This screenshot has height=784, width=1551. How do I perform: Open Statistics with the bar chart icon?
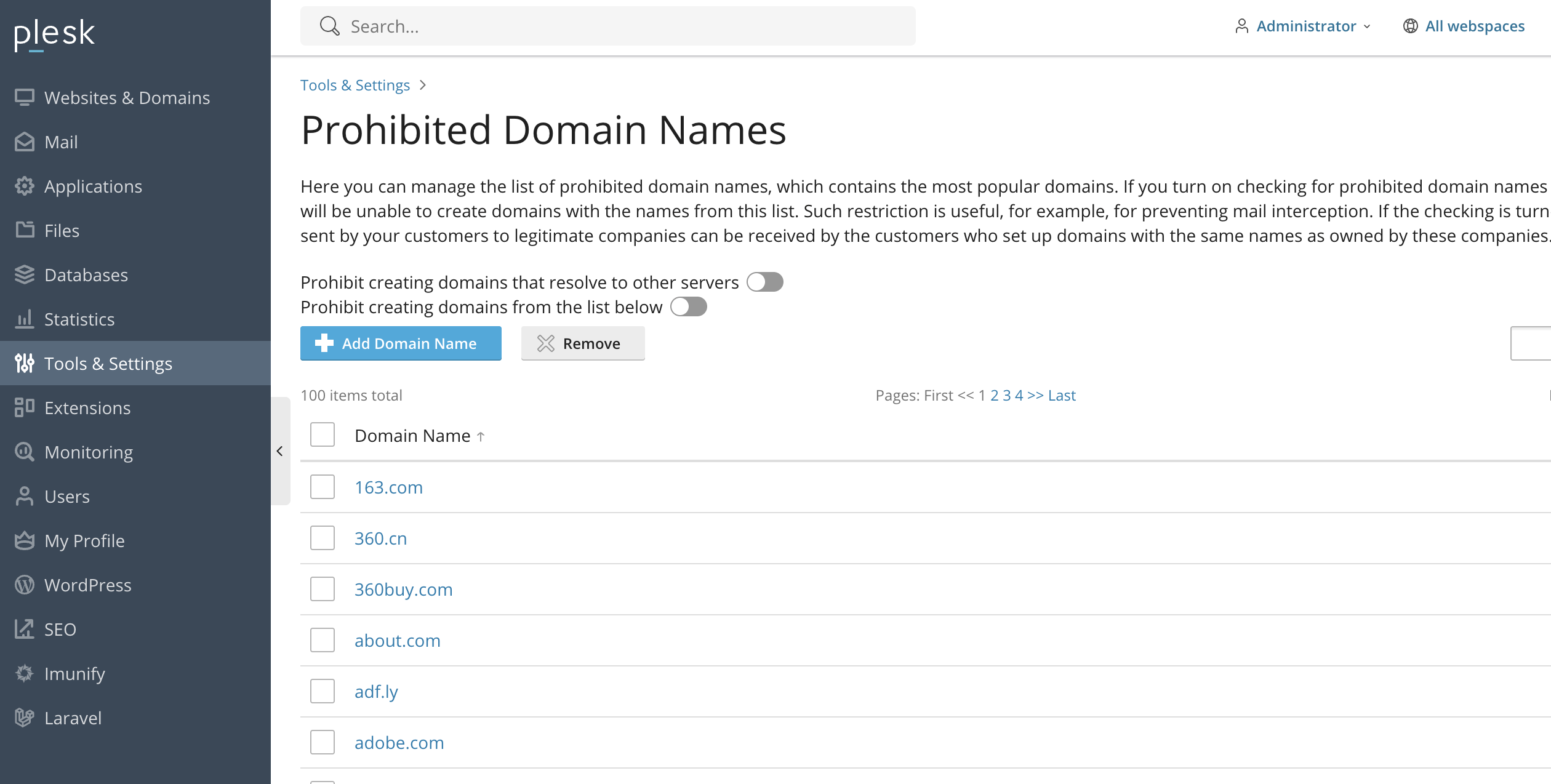pyautogui.click(x=25, y=319)
